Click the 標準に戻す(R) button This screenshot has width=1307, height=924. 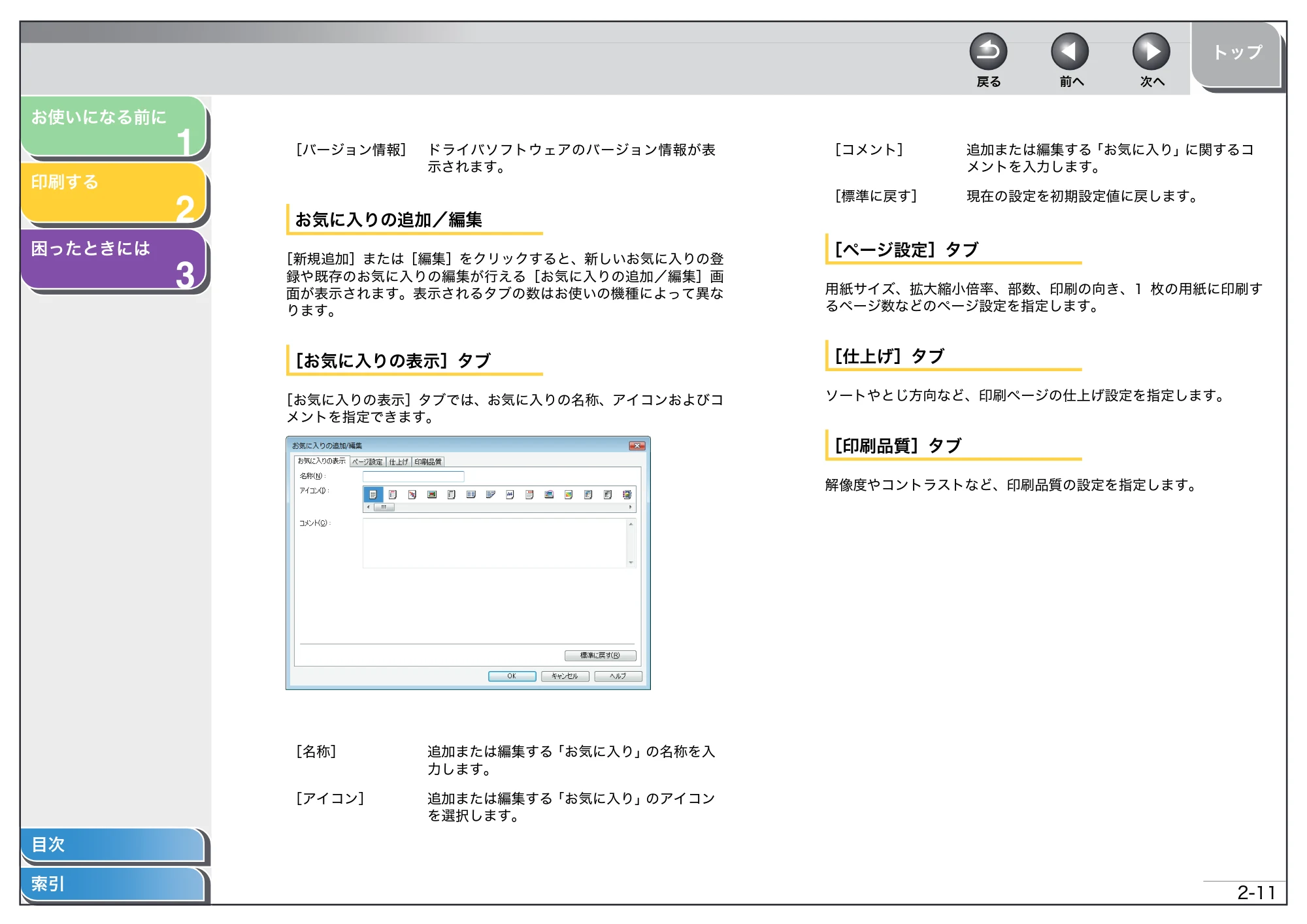pos(600,655)
